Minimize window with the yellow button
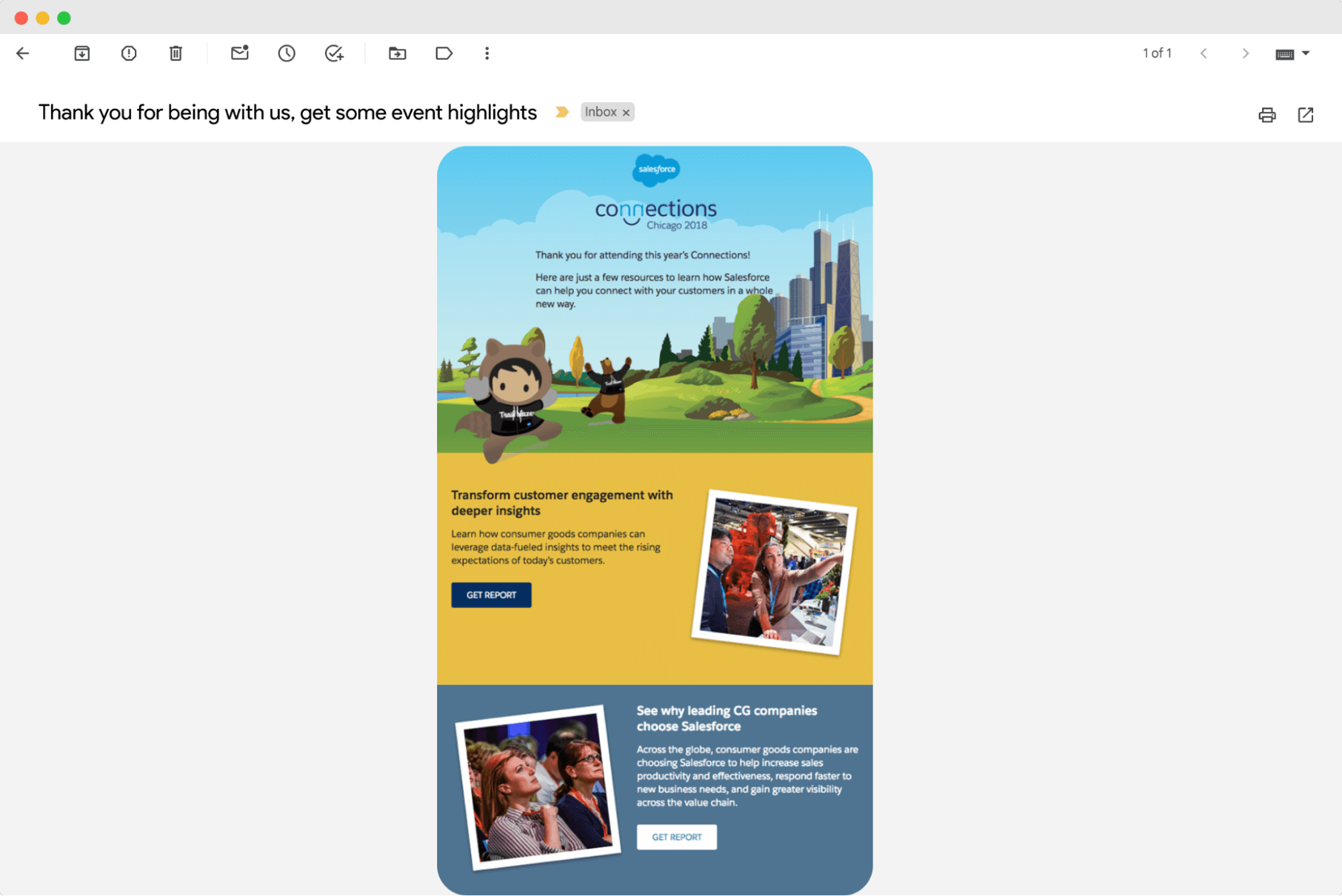Image resolution: width=1342 pixels, height=896 pixels. tap(42, 18)
